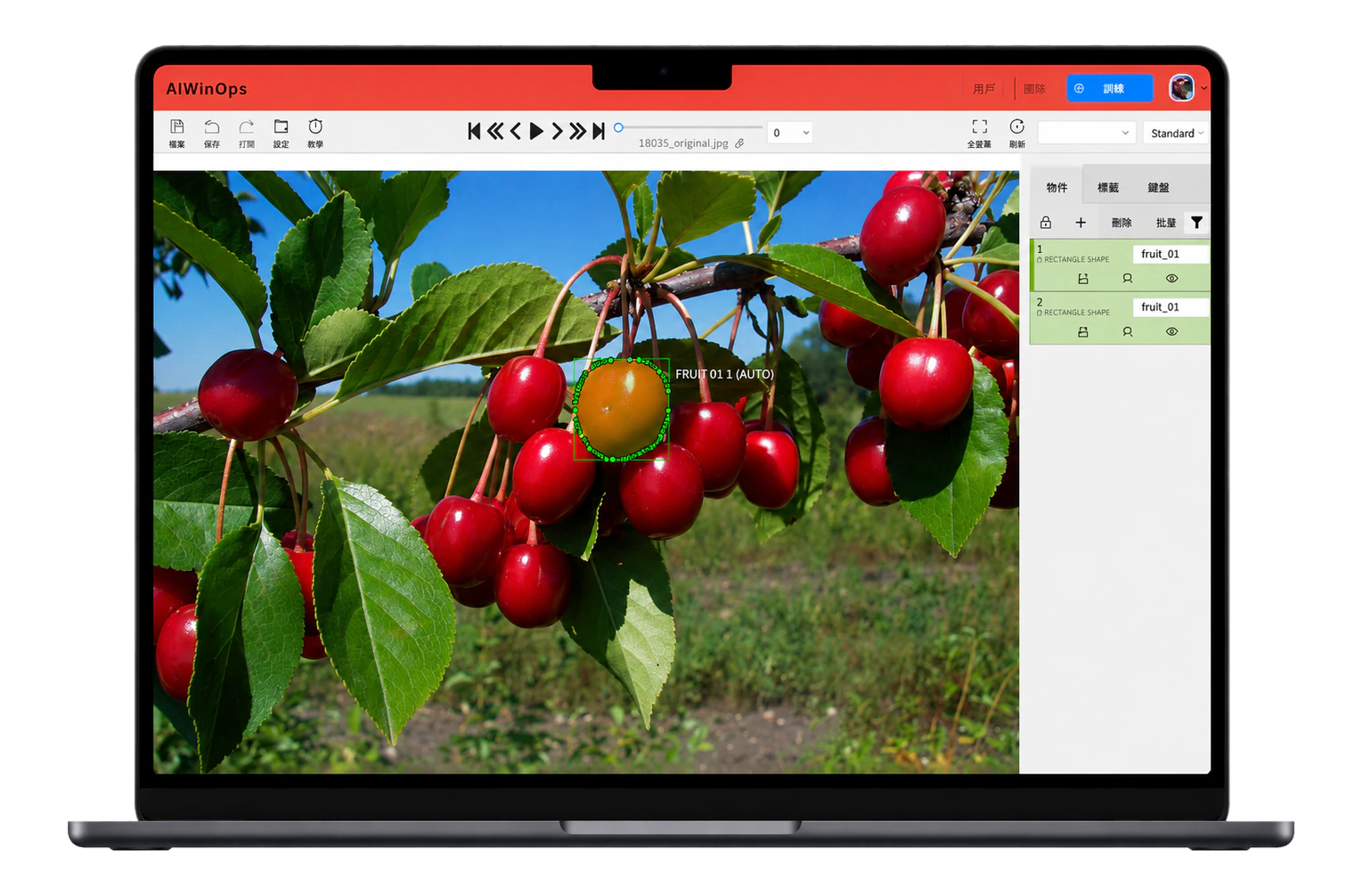Open the 檔案 file icon in toolbar
This screenshot has width=1363, height=896.
click(176, 127)
